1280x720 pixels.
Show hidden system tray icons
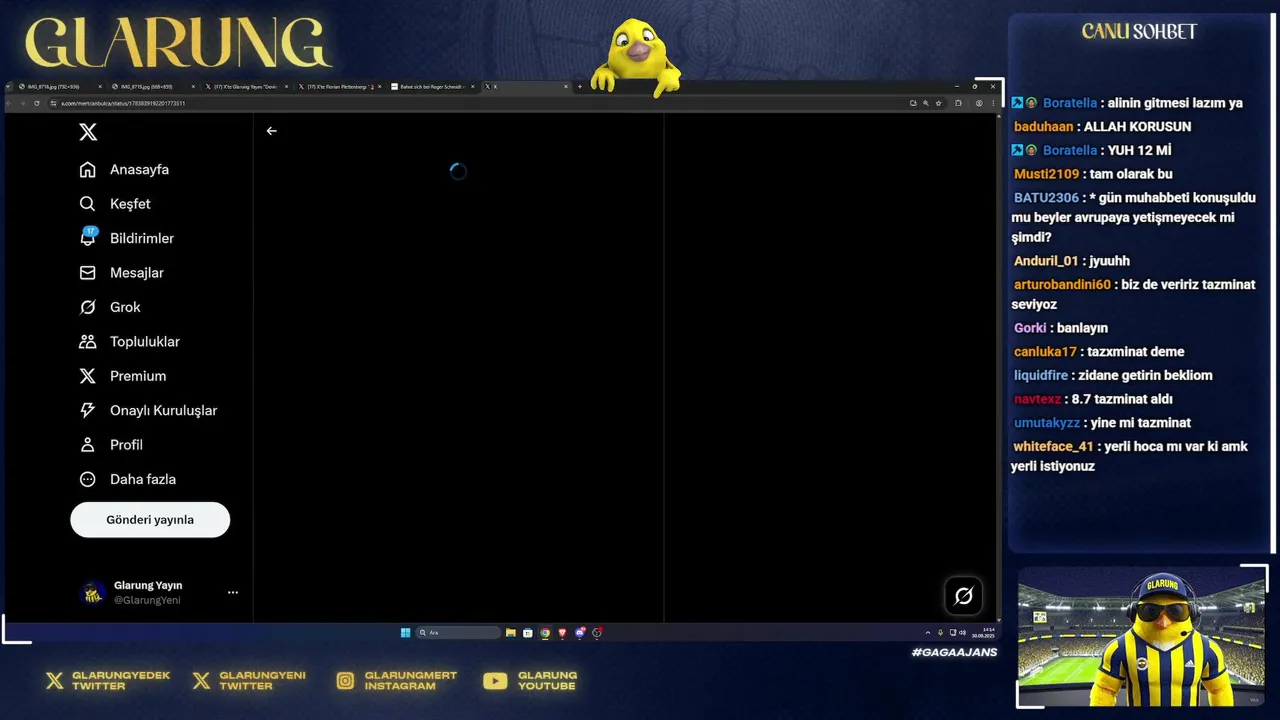tap(928, 632)
